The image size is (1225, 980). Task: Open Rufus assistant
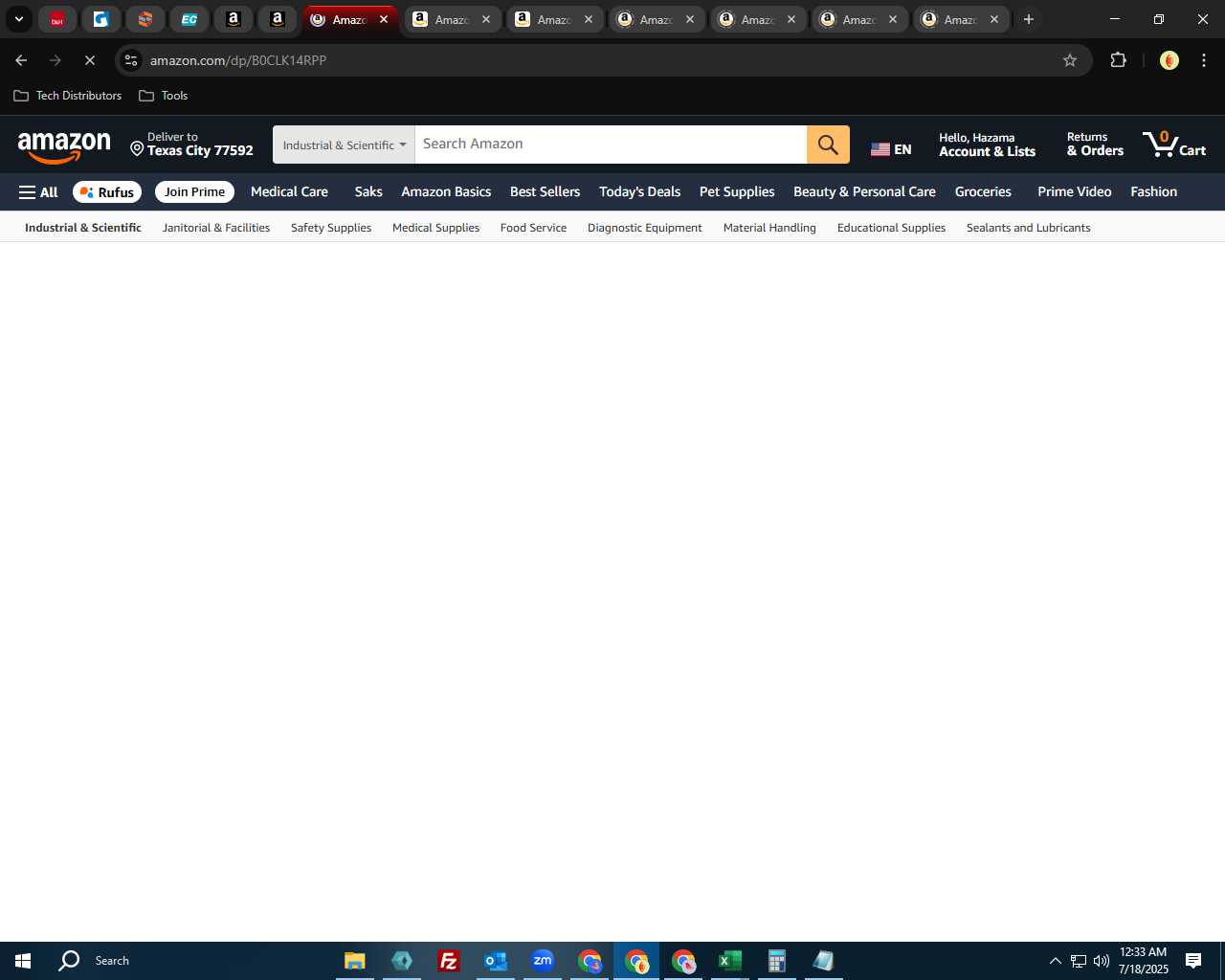107,192
